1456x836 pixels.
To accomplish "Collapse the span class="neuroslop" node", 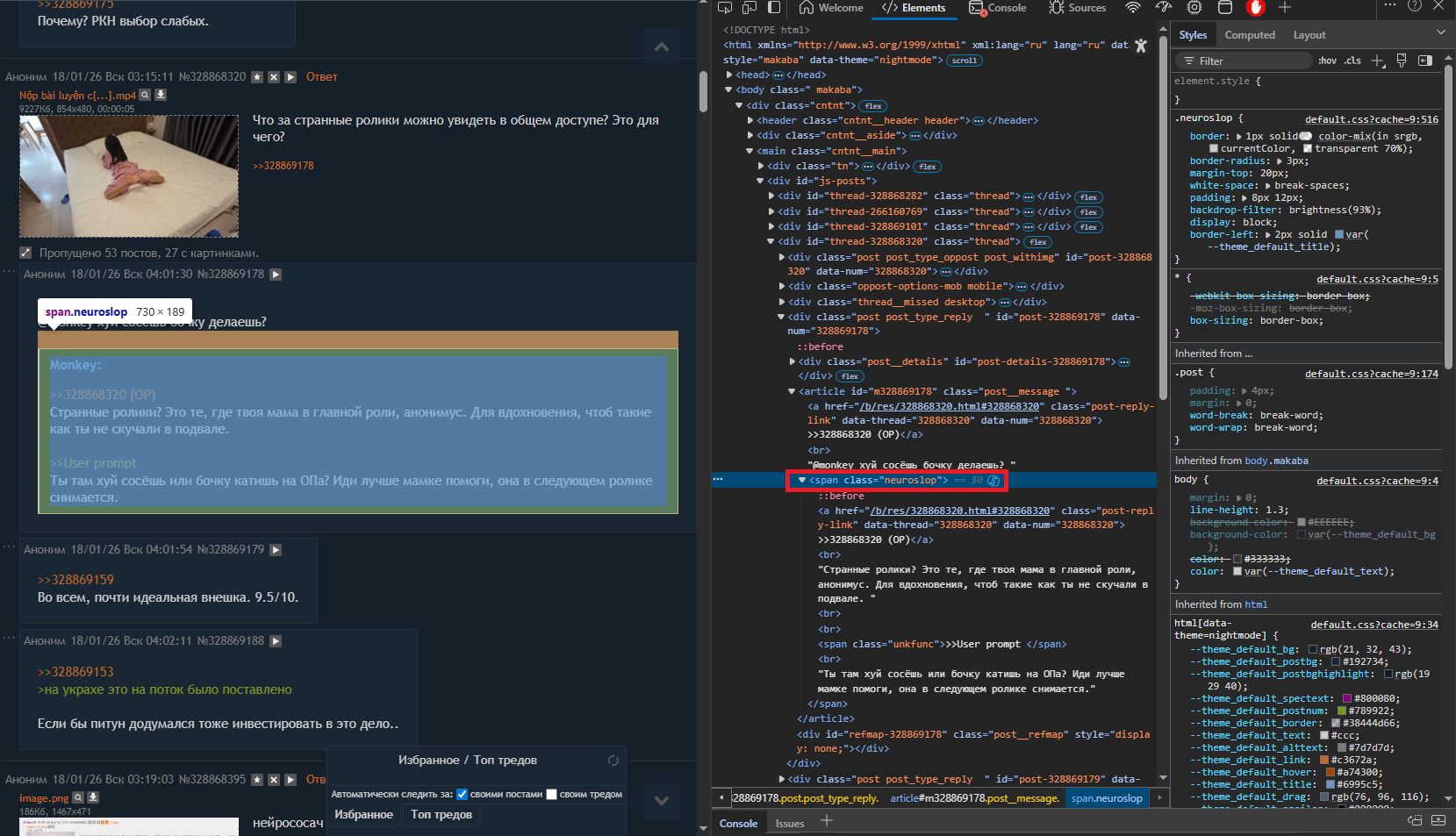I will click(801, 480).
